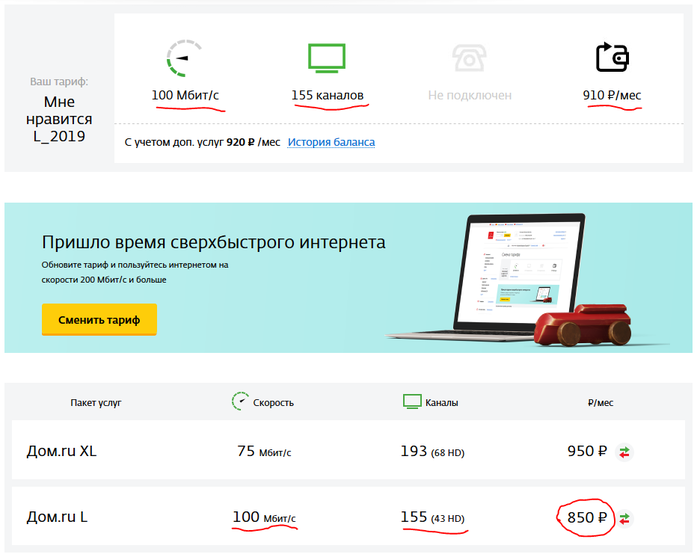
Task: Click the TV icon in Каналы column header
Action: pyautogui.click(x=411, y=402)
